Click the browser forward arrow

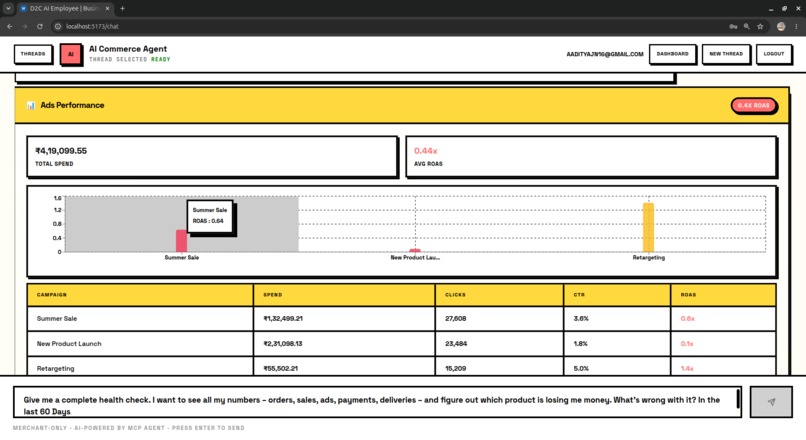pos(24,26)
